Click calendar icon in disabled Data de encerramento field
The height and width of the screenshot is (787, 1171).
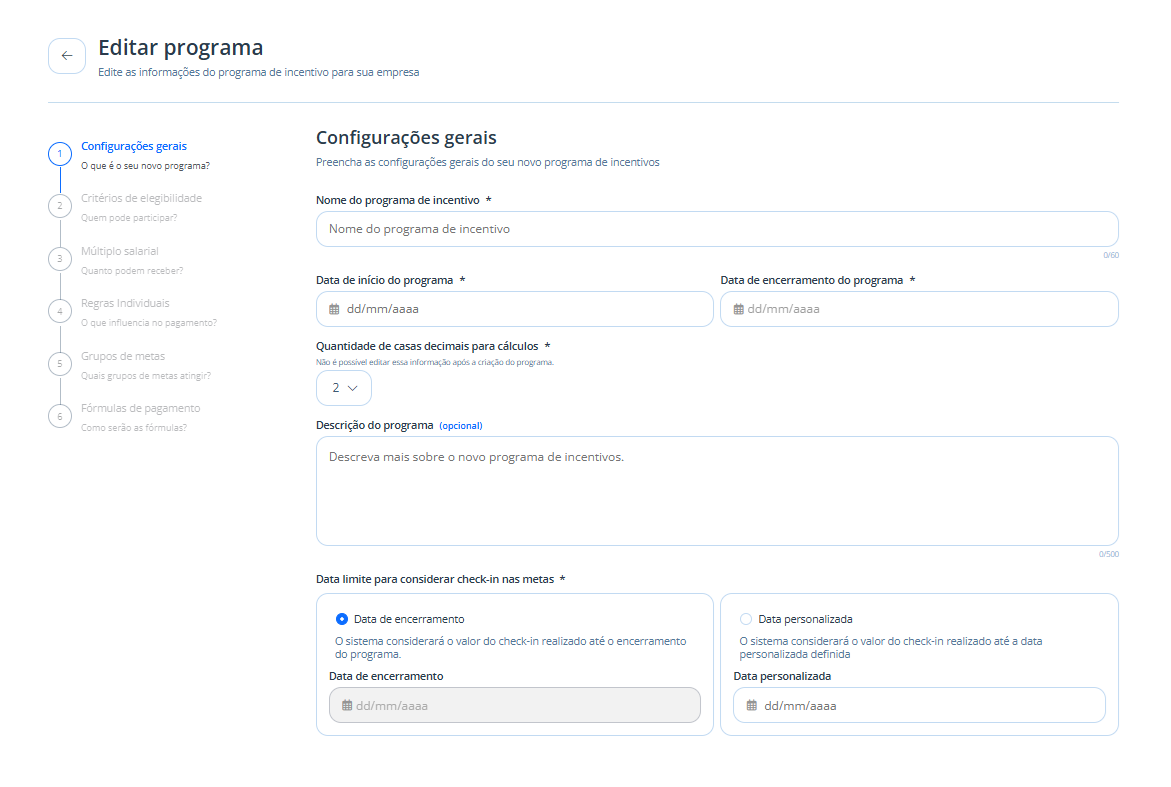click(347, 706)
